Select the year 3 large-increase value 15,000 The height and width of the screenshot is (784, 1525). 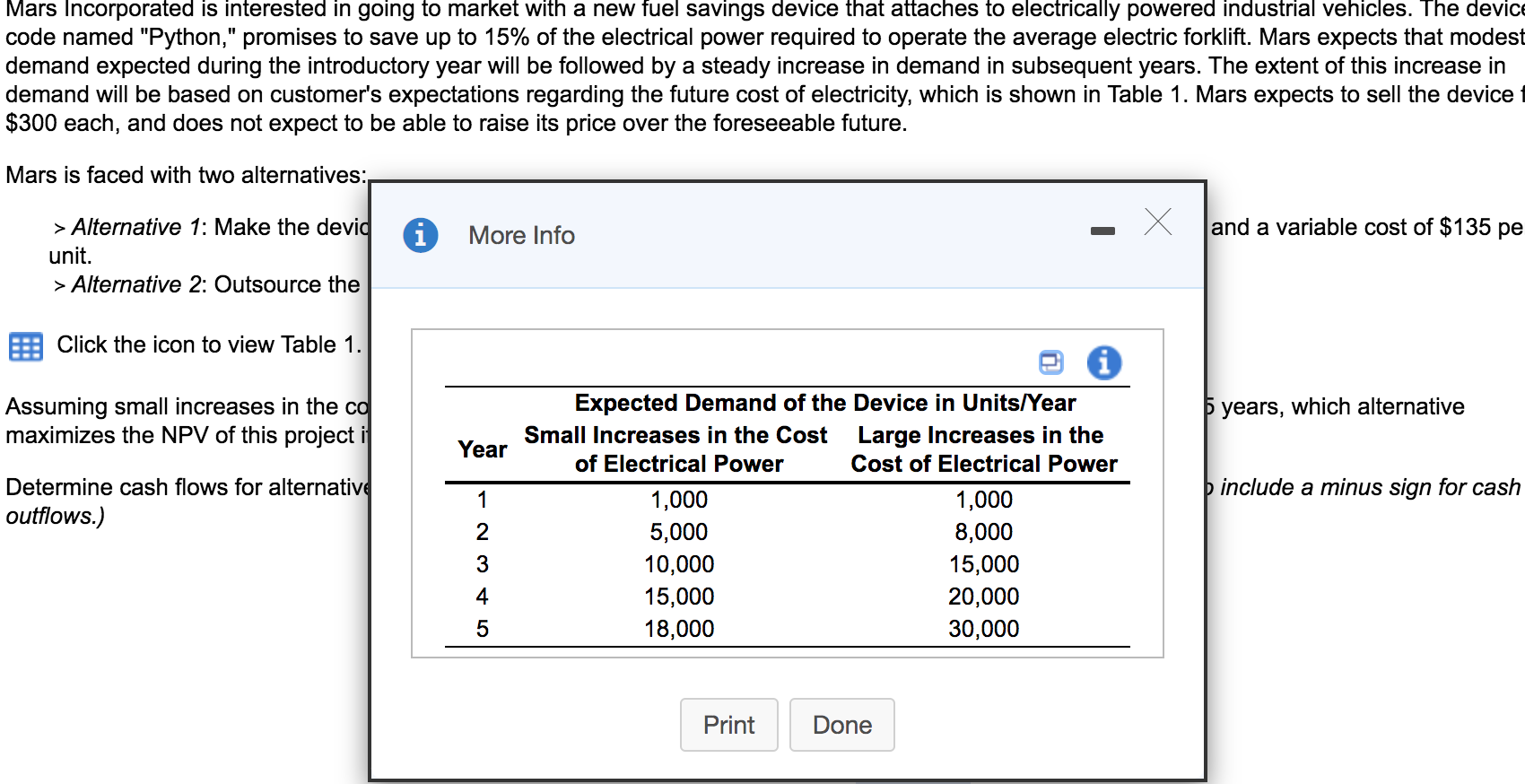[x=984, y=564]
